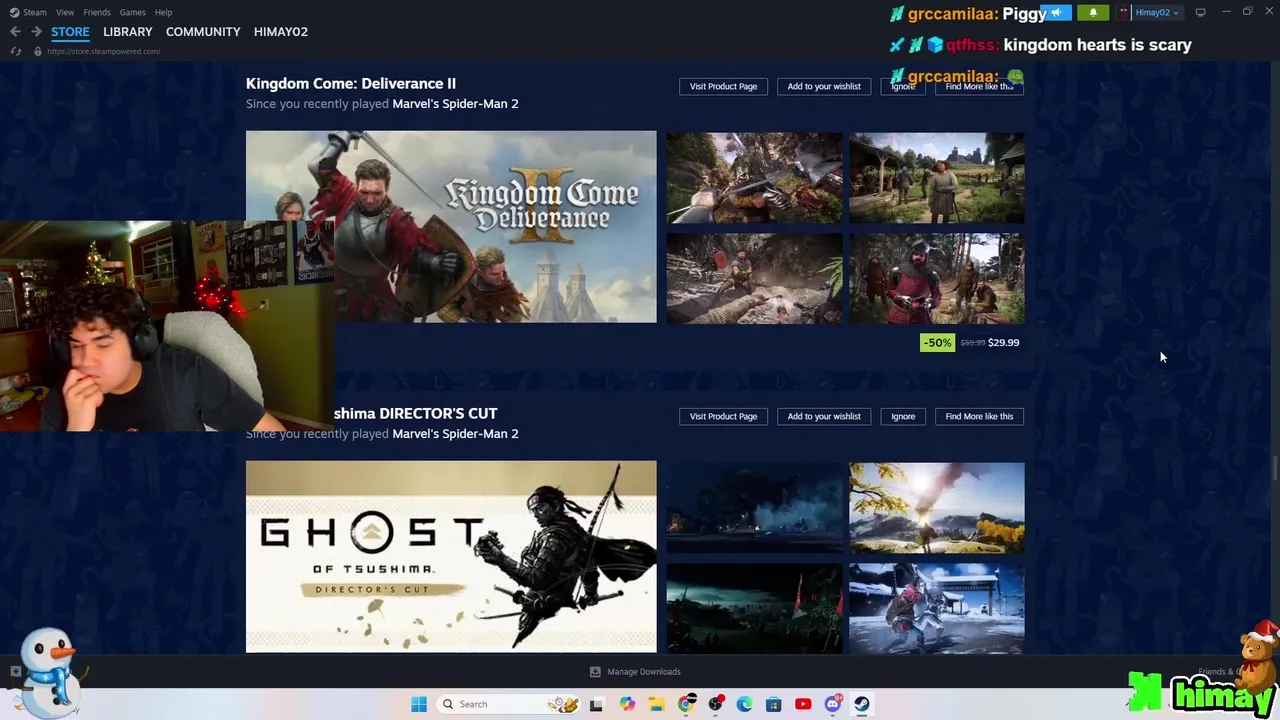The image size is (1280, 720).
Task: Open Manage Downloads
Action: pyautogui.click(x=635, y=672)
